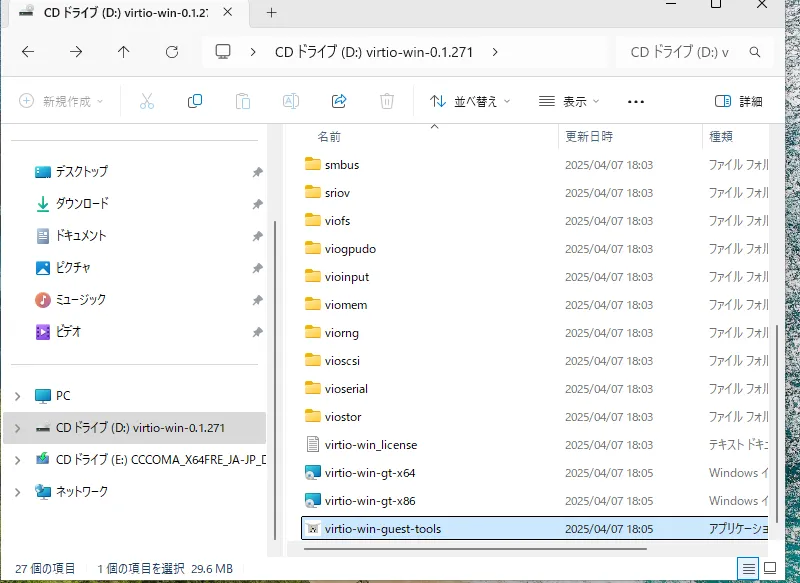Screen dimensions: 800x583
Task: Expand the ネットワーク tree node
Action: pos(17,492)
